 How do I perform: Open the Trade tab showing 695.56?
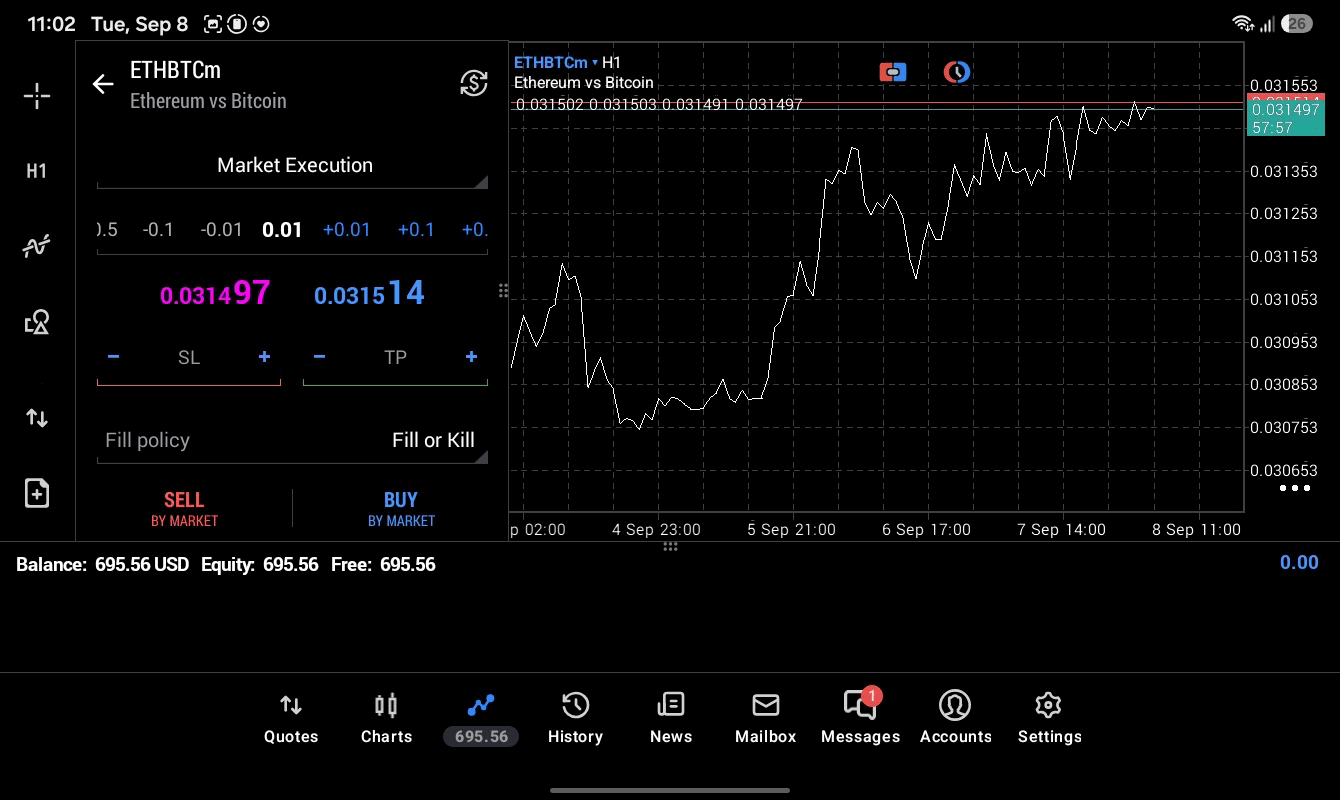(x=481, y=718)
